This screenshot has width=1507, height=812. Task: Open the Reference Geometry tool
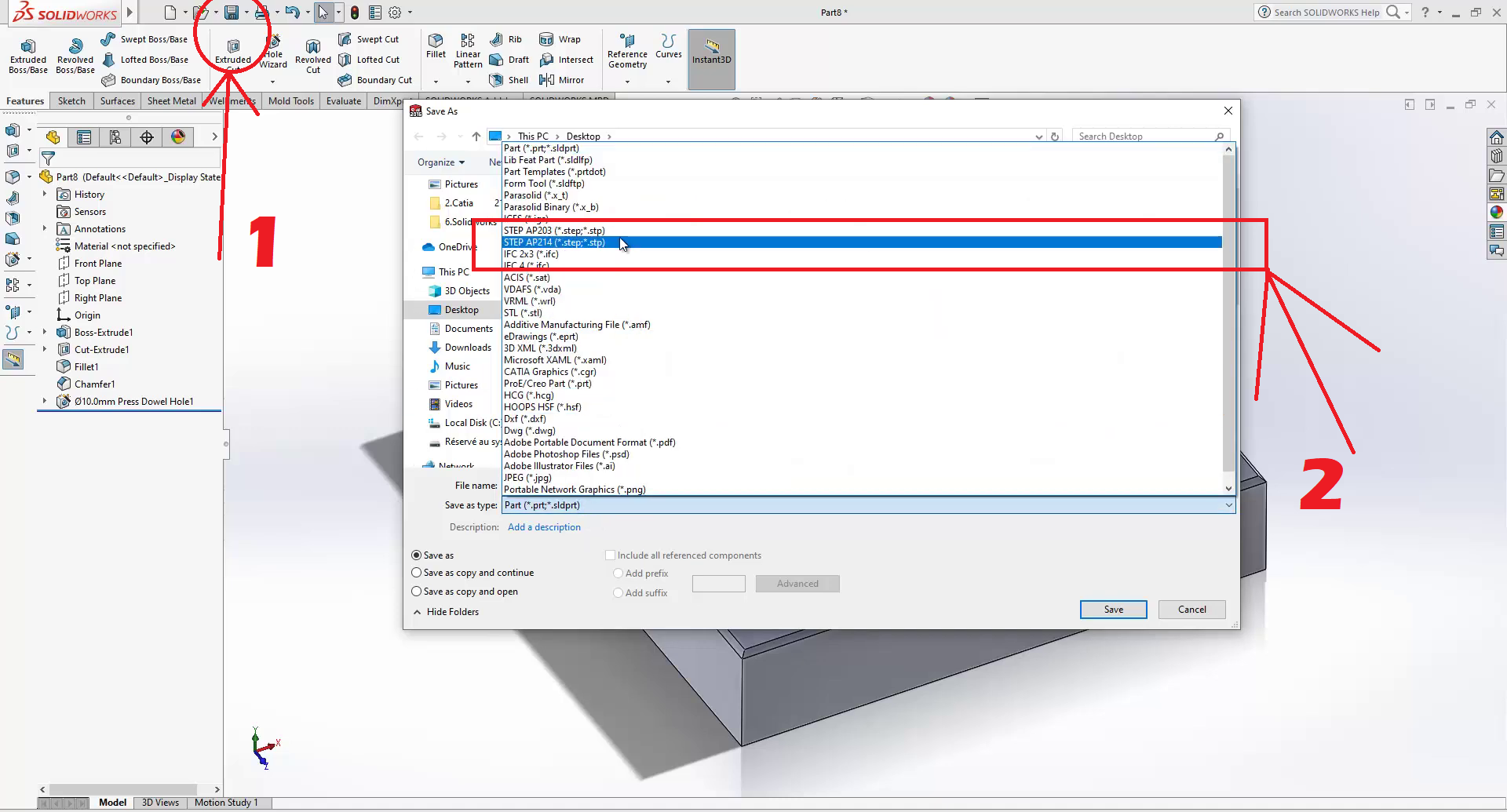click(x=627, y=41)
